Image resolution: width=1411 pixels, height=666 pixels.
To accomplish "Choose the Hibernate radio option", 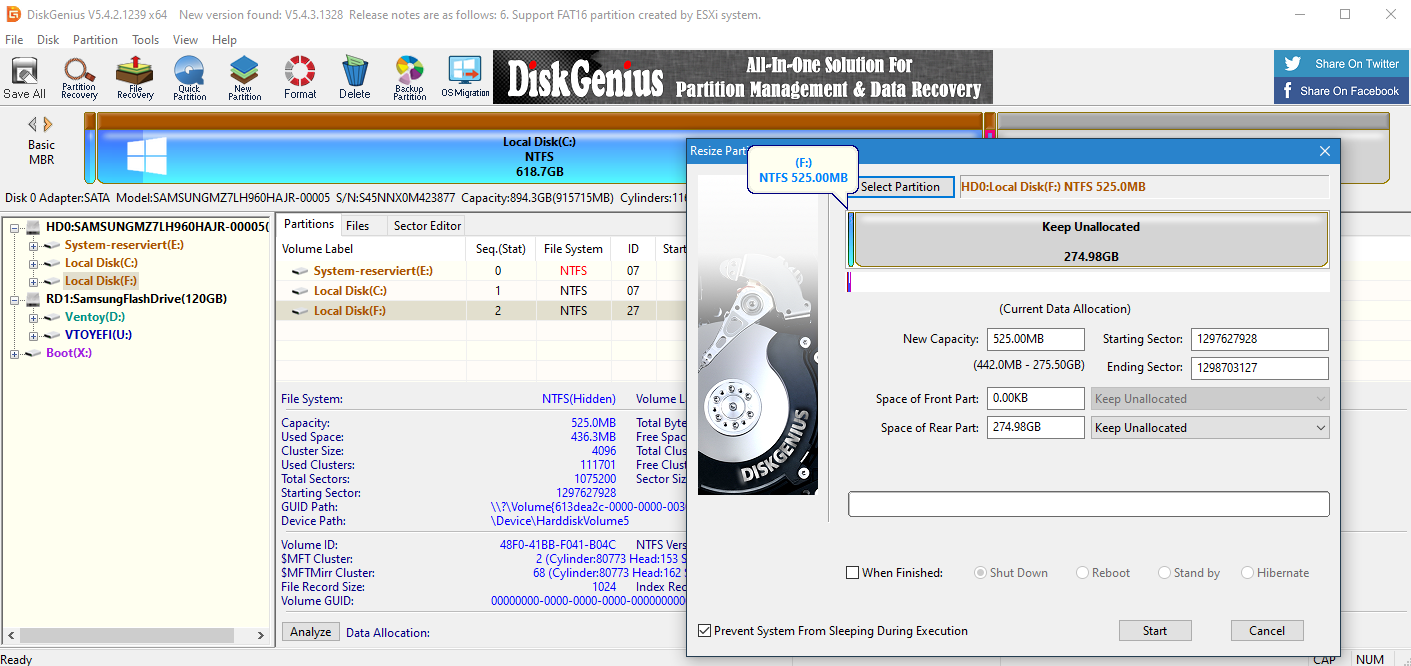I will click(x=1247, y=573).
